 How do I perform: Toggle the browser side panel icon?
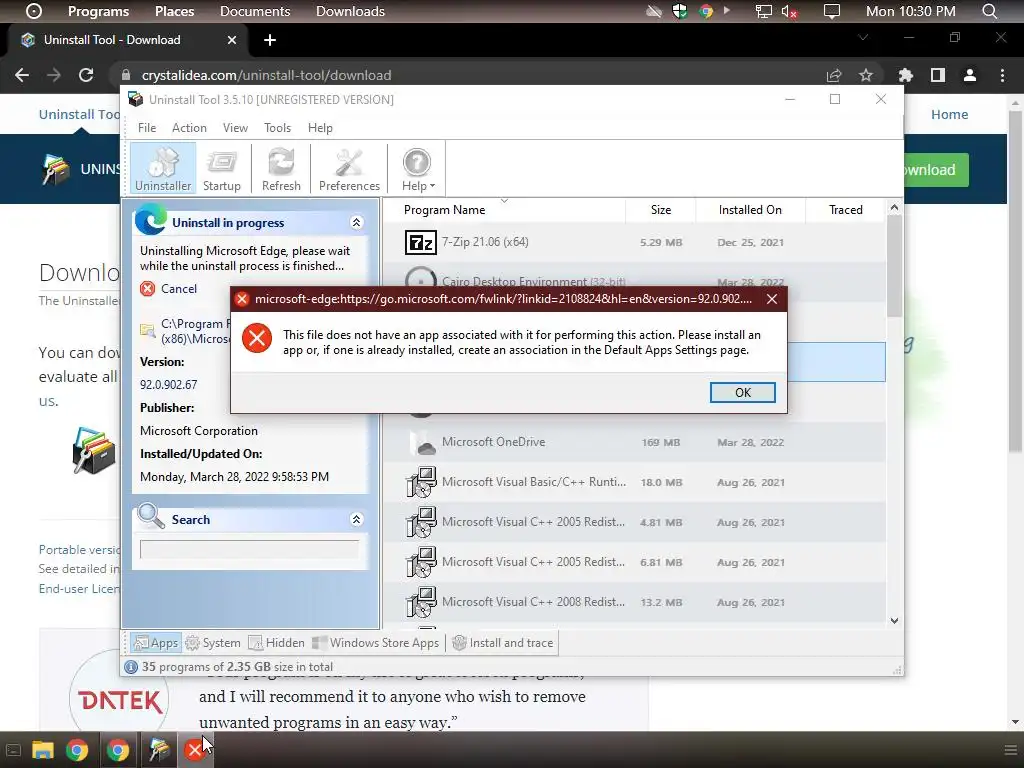[938, 75]
